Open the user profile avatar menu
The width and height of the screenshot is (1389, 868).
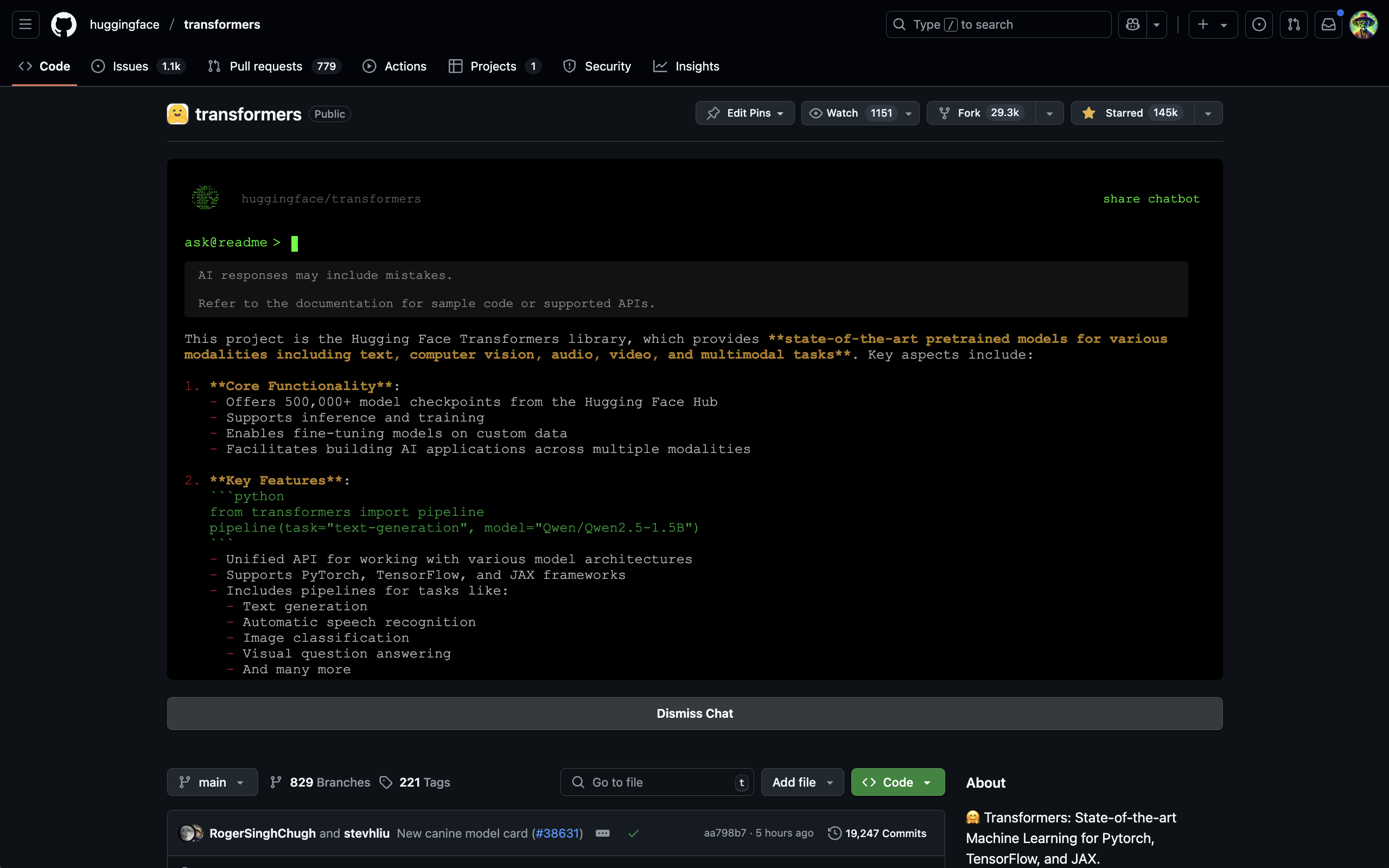pos(1363,25)
